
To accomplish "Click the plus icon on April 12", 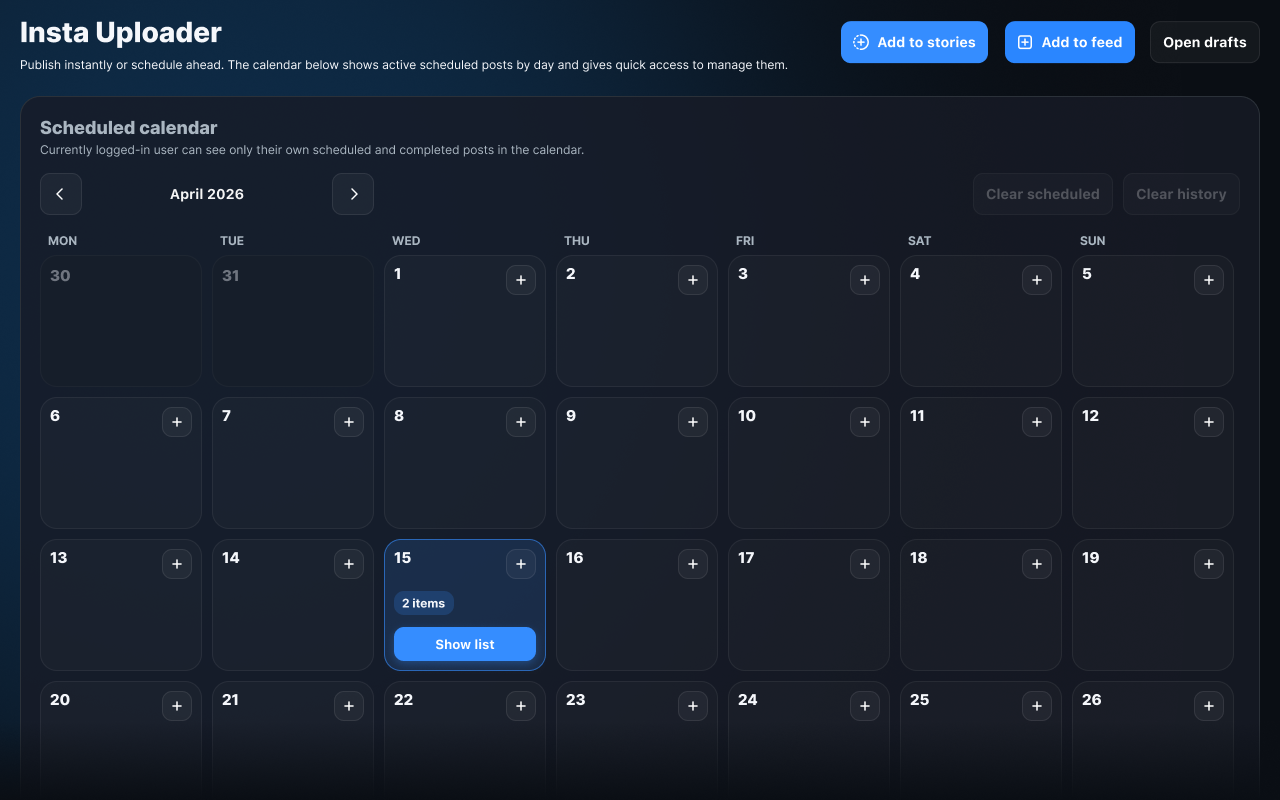I will (x=1209, y=422).
